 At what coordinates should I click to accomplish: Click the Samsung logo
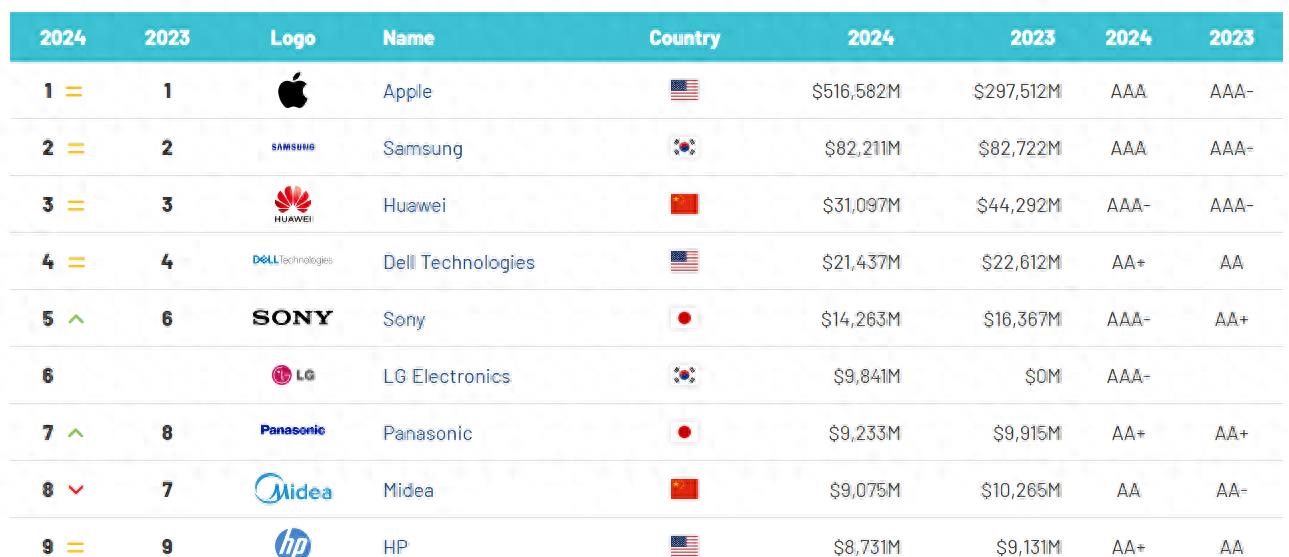pyautogui.click(x=293, y=148)
